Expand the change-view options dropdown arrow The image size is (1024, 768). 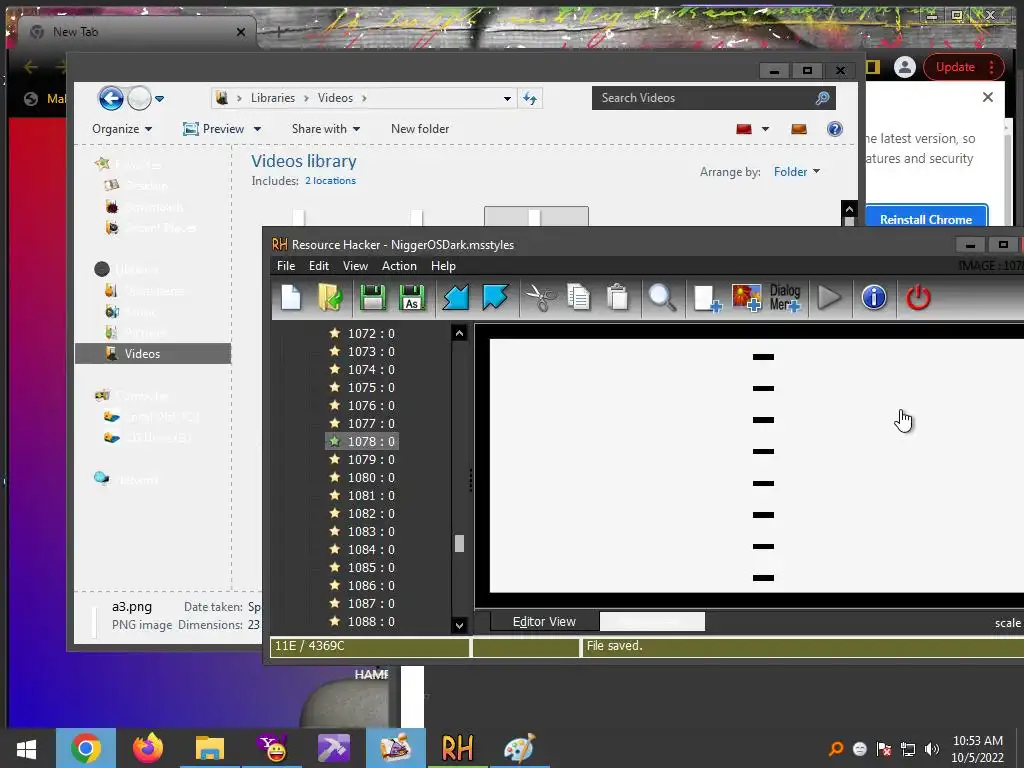(765, 129)
